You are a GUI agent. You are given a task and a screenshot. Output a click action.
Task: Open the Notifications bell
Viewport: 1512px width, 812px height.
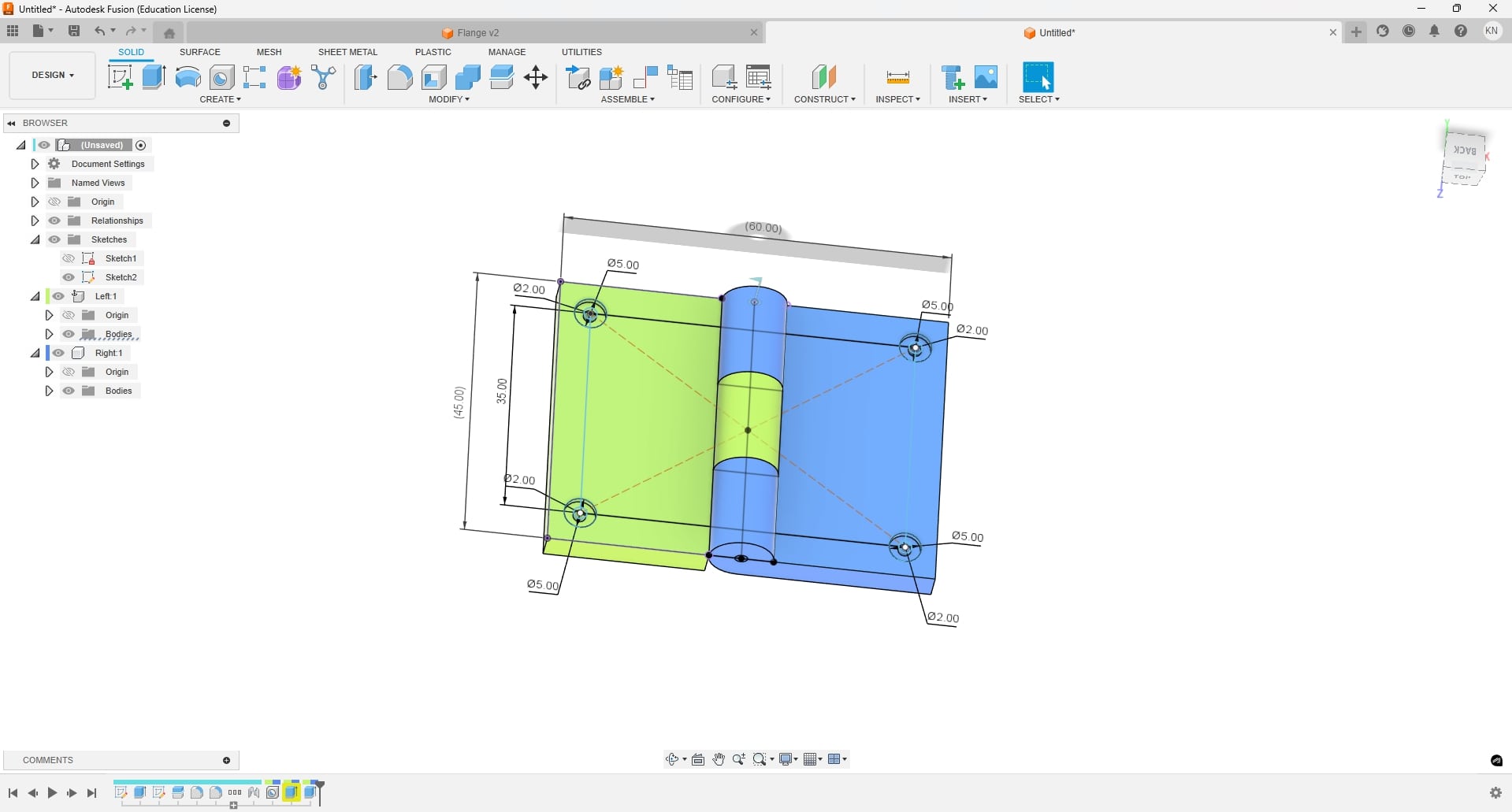point(1435,32)
